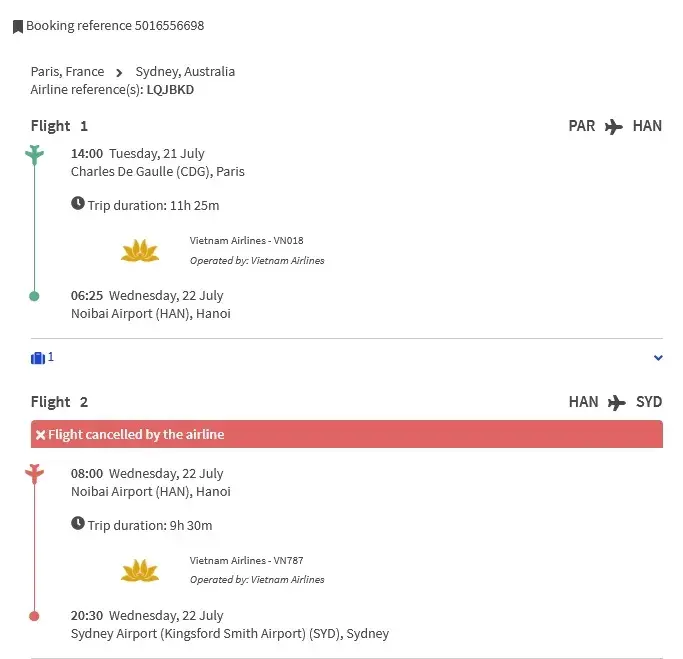The image size is (683, 659).
Task: Click the Vietnam Airlines logo for VN018
Action: 140,250
